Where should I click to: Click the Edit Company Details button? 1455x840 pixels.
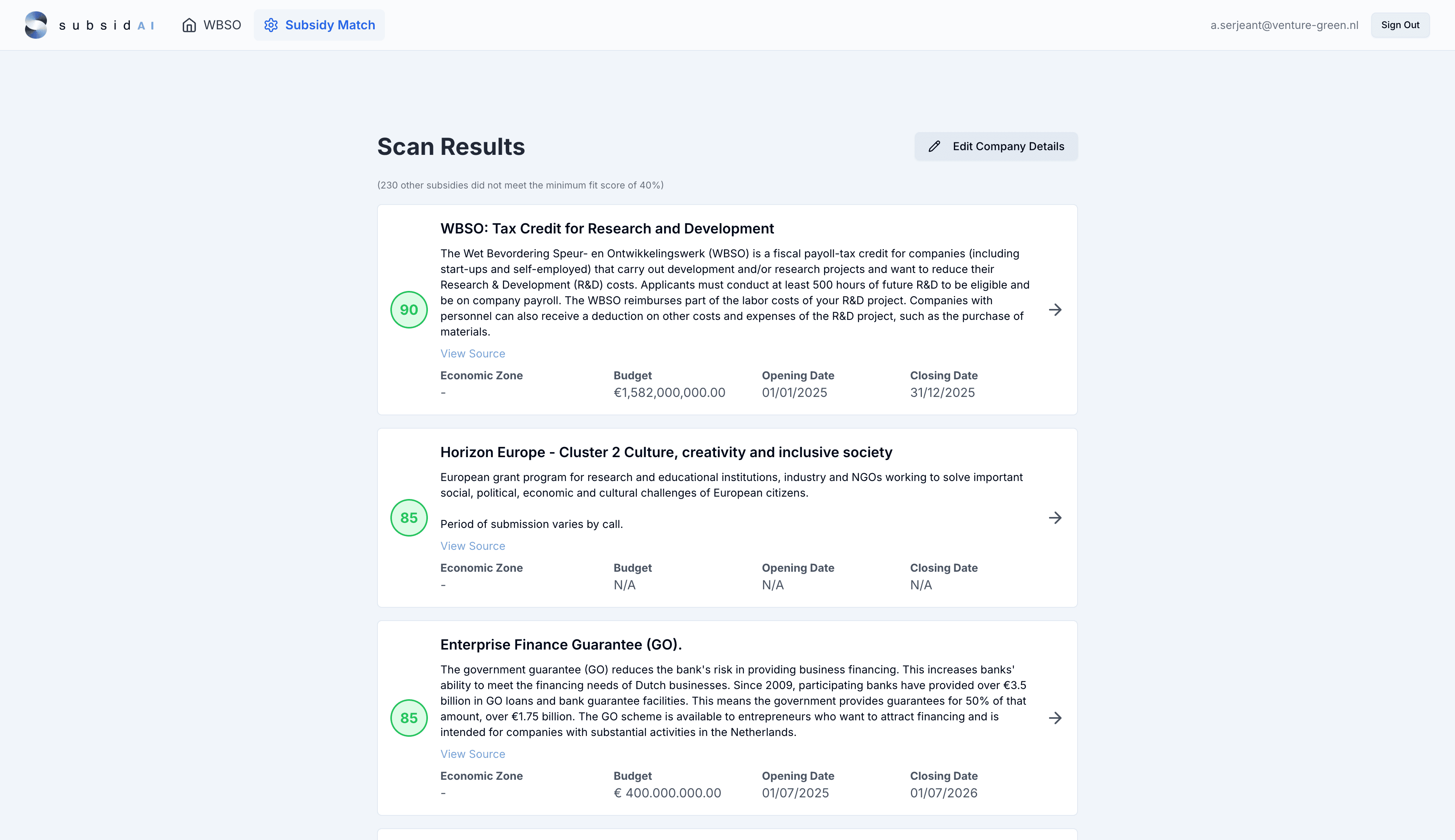point(995,147)
